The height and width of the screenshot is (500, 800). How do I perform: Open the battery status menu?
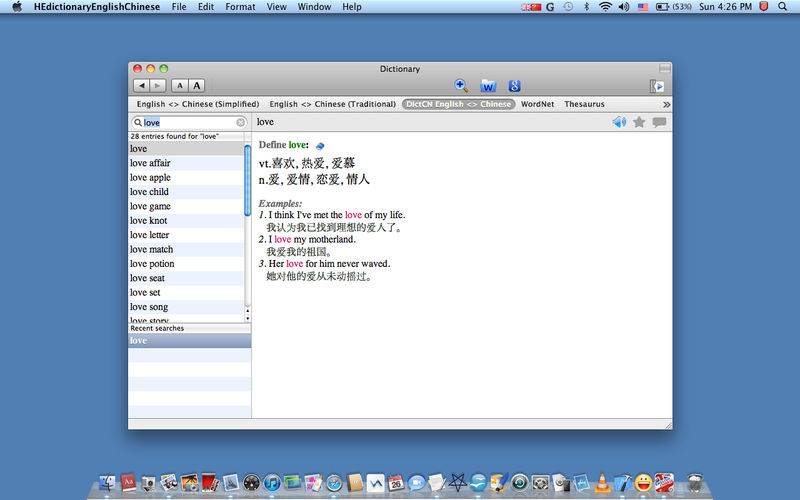(673, 7)
